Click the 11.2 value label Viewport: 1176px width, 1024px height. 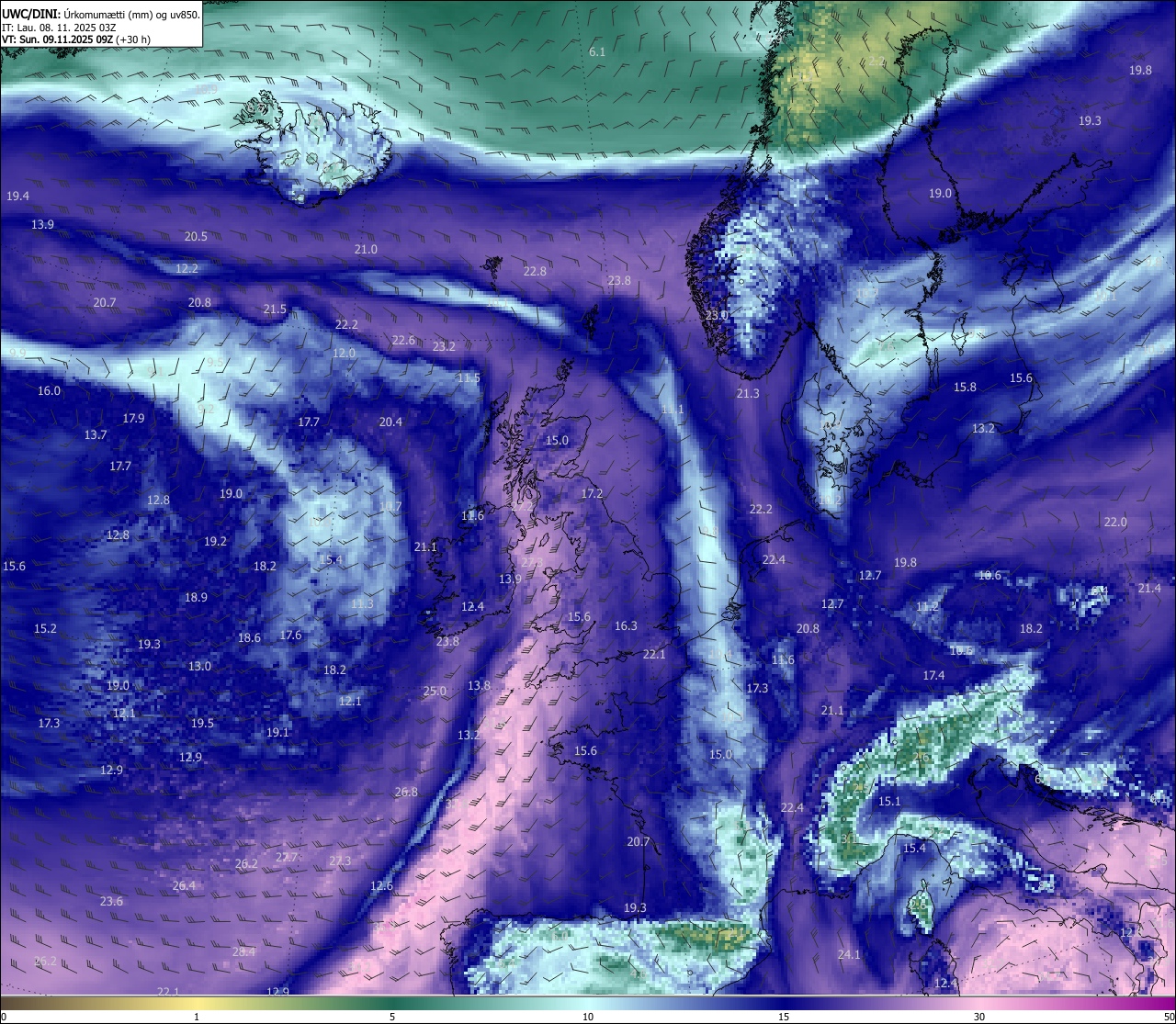(x=928, y=607)
